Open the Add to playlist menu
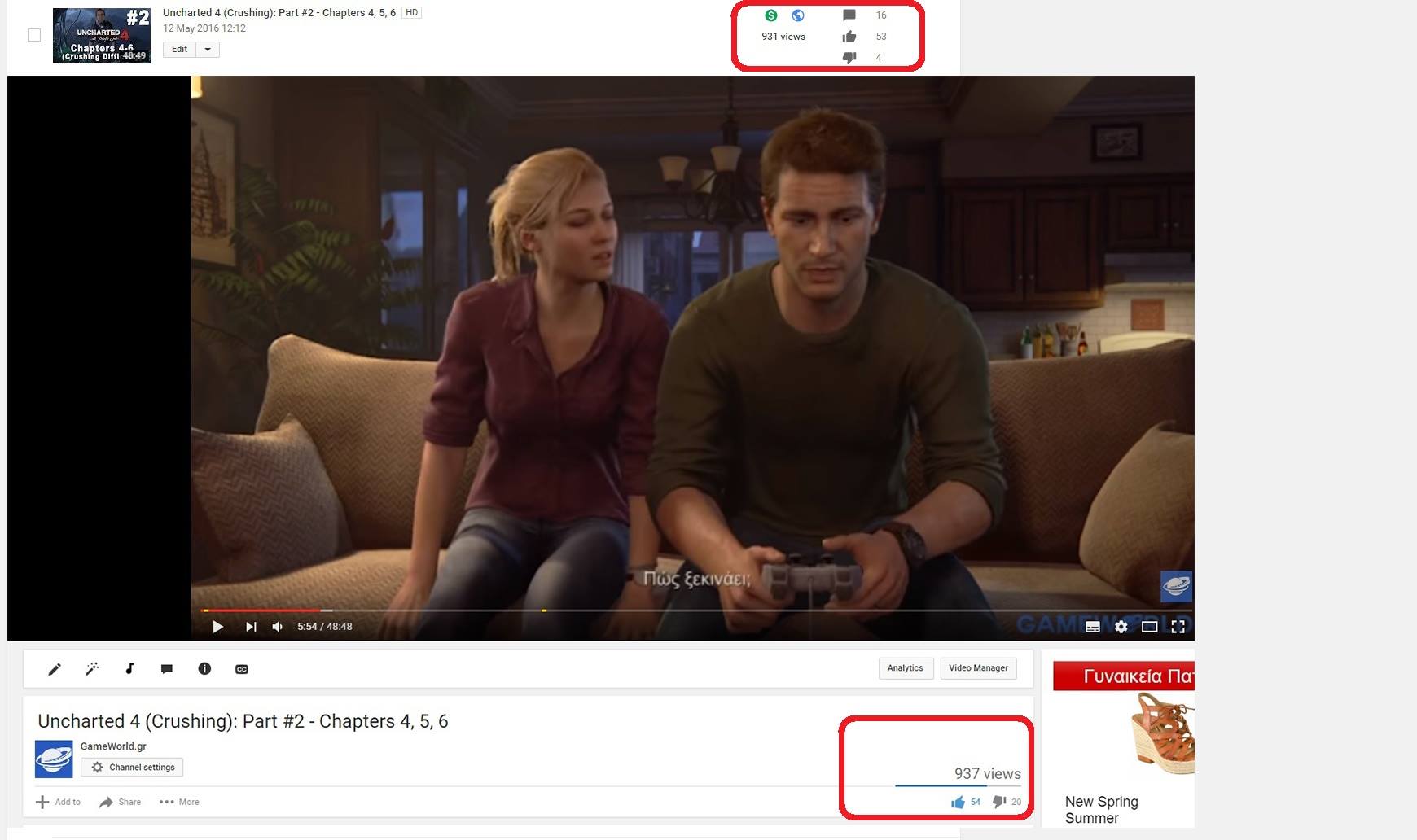This screenshot has height=840, width=1417. [x=59, y=802]
